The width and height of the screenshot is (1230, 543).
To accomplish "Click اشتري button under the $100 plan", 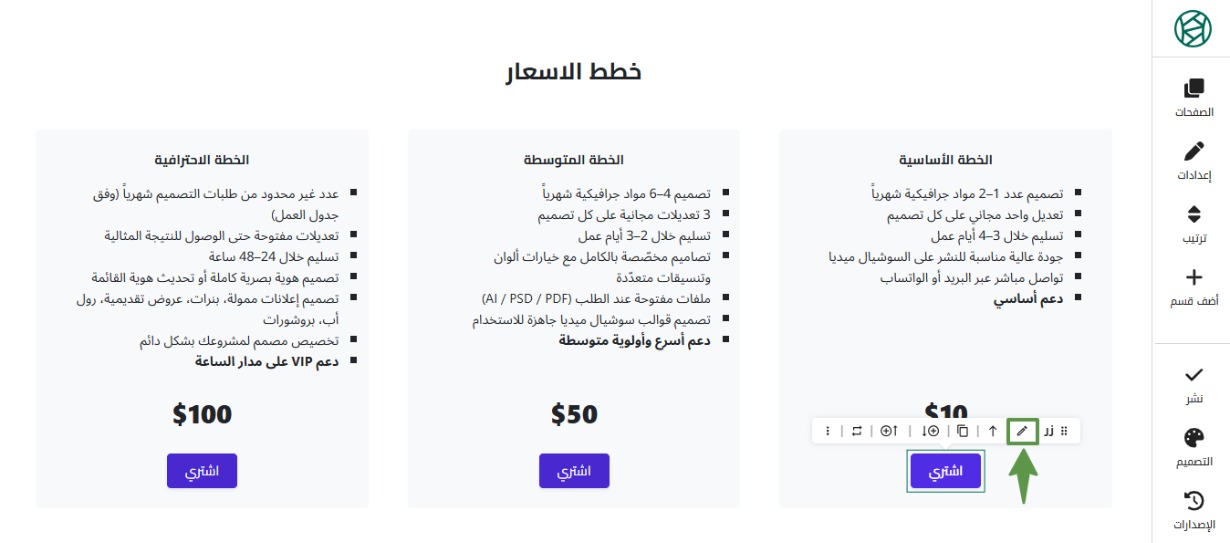I will point(202,471).
